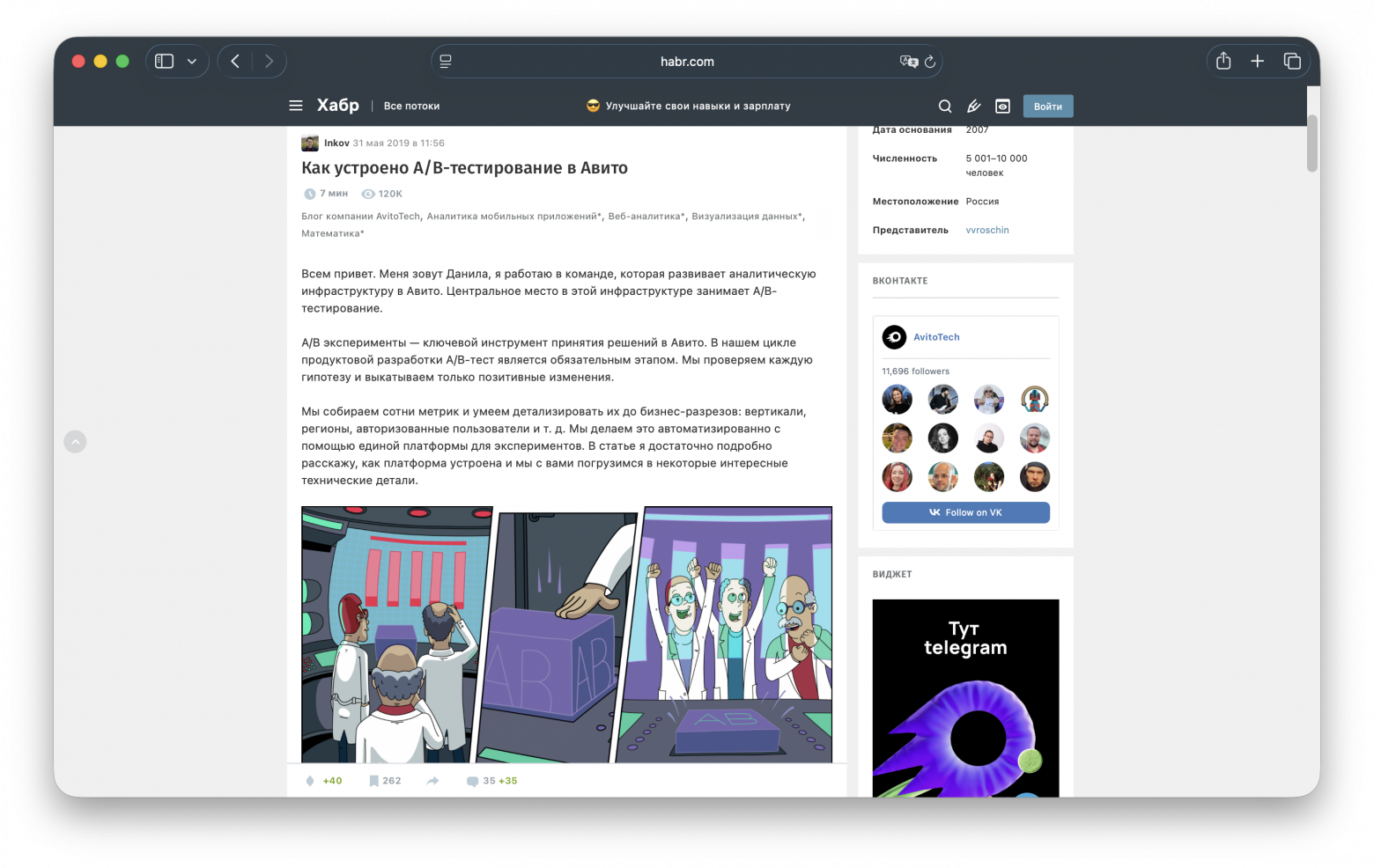Click the Россия location value
Viewport: 1374px width, 868px height.
(x=982, y=202)
